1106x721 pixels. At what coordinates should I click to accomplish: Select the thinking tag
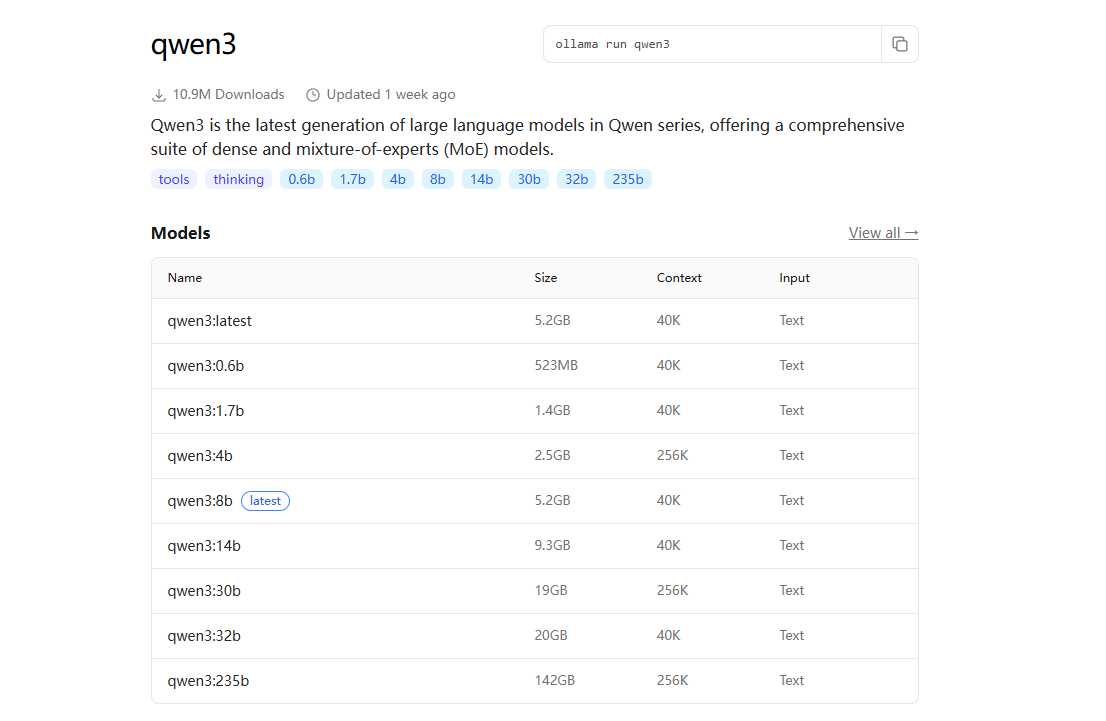[x=238, y=179]
